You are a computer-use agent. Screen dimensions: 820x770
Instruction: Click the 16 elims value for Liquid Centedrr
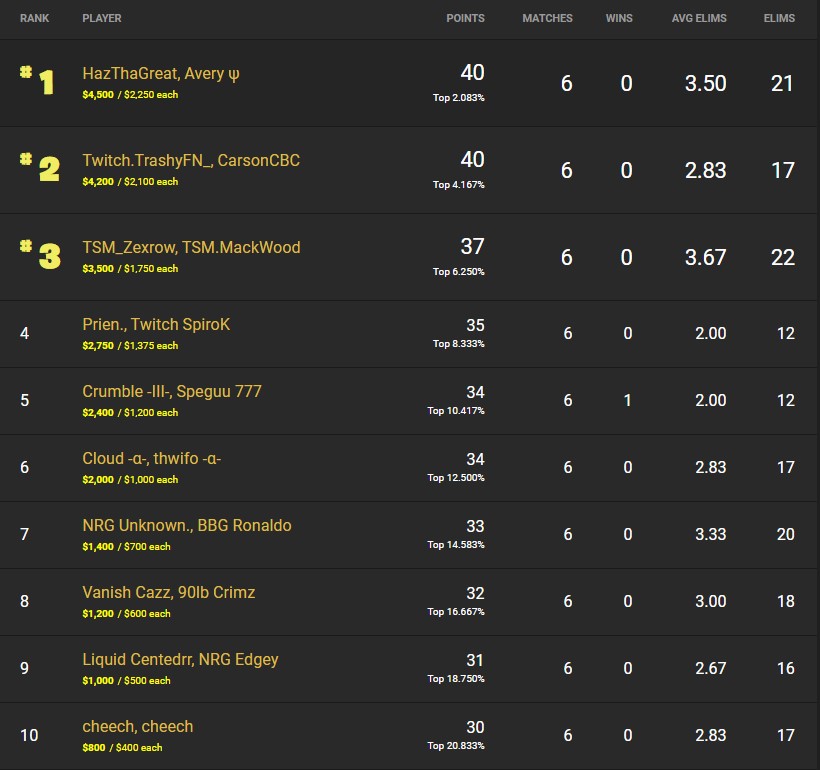point(786,668)
